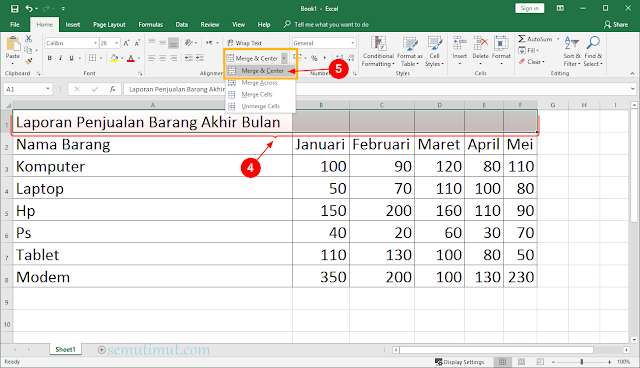Click the Save icon in the title bar
Viewport: 640px width, 368px height.
pos(15,8)
